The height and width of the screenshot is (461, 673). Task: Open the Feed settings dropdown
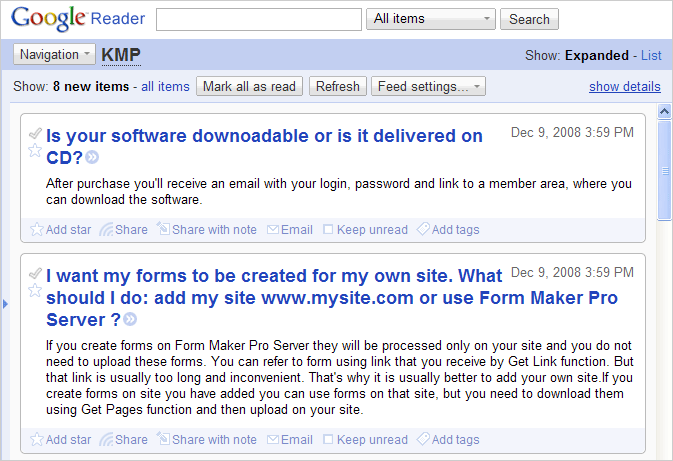[x=428, y=86]
